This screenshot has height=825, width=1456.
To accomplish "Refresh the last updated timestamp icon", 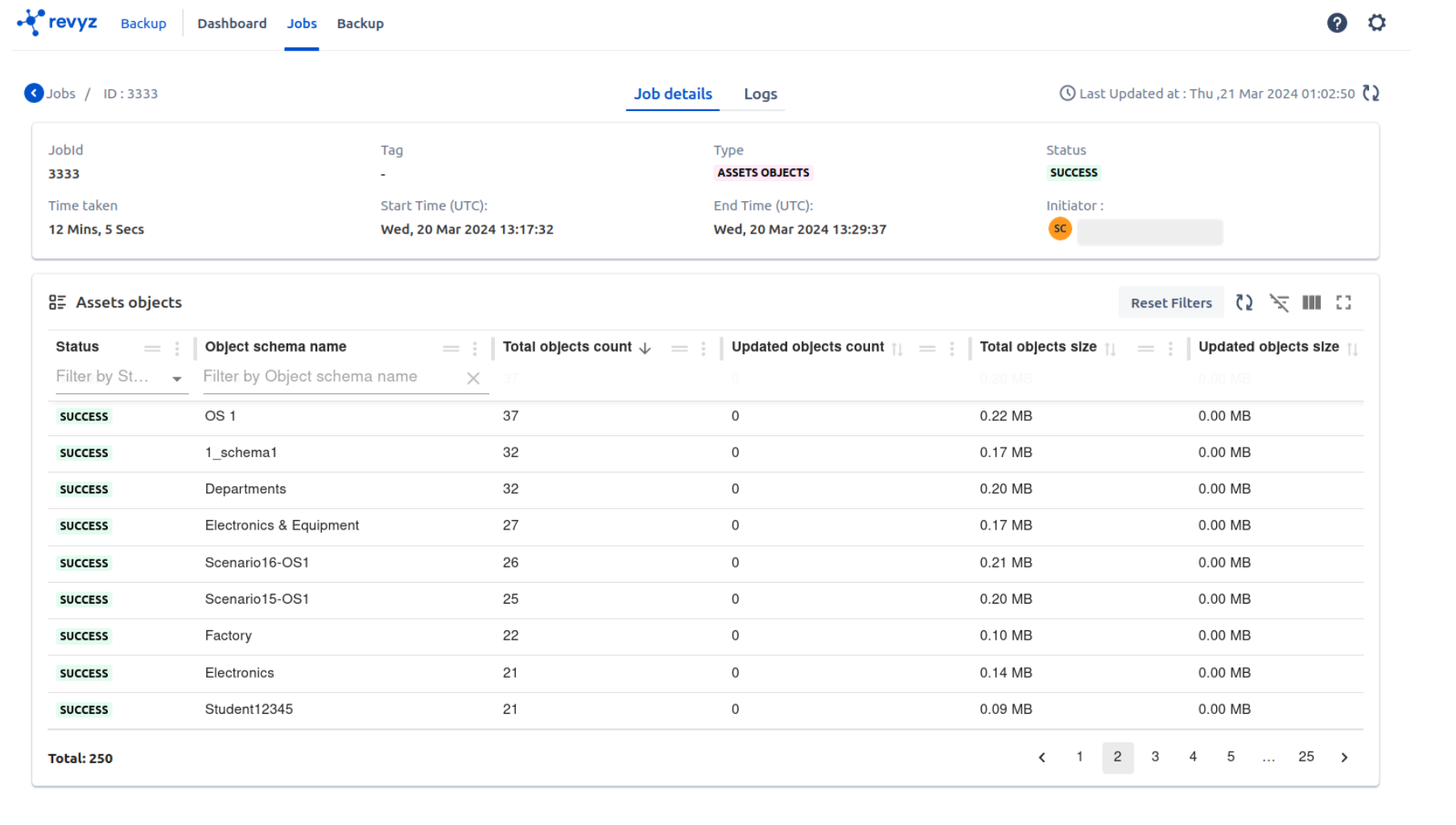I will pos(1371,93).
